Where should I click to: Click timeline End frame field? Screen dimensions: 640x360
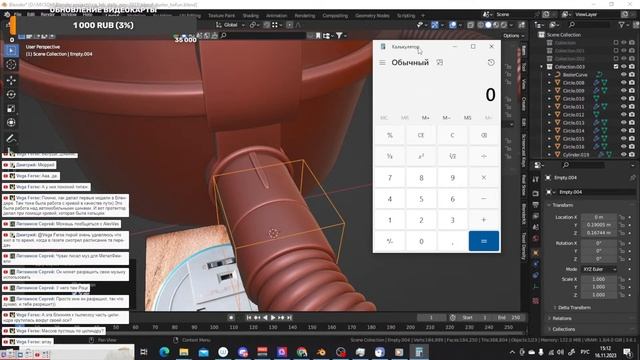coord(509,318)
